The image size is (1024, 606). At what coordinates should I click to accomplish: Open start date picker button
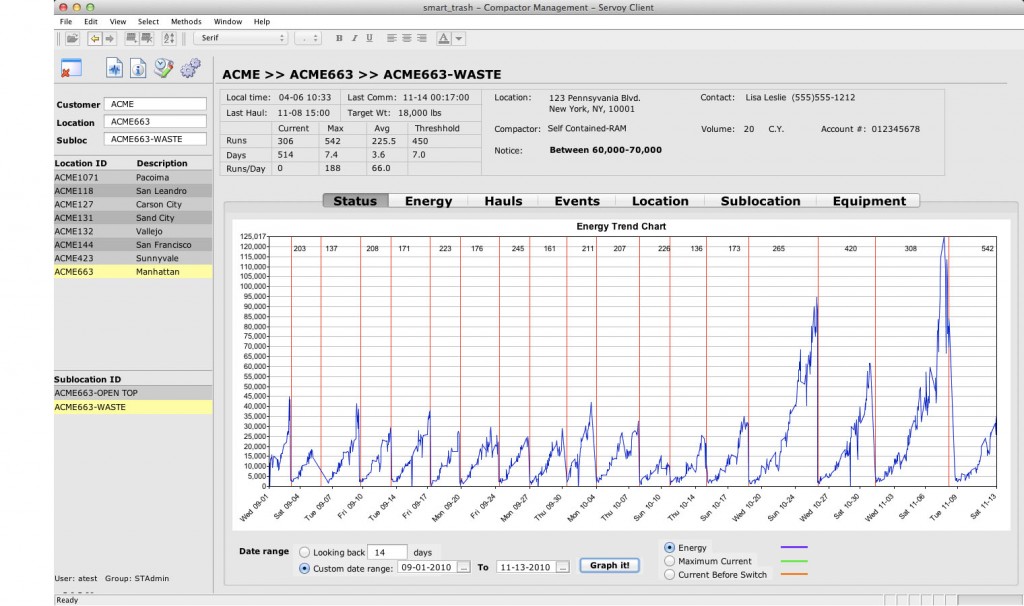point(463,567)
